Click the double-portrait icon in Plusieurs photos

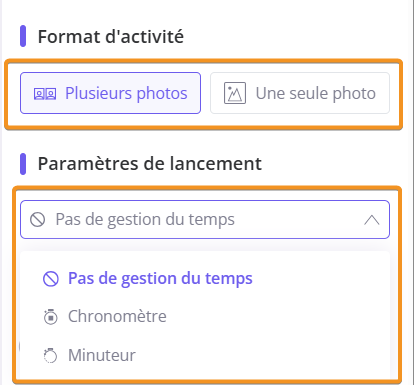(x=45, y=94)
